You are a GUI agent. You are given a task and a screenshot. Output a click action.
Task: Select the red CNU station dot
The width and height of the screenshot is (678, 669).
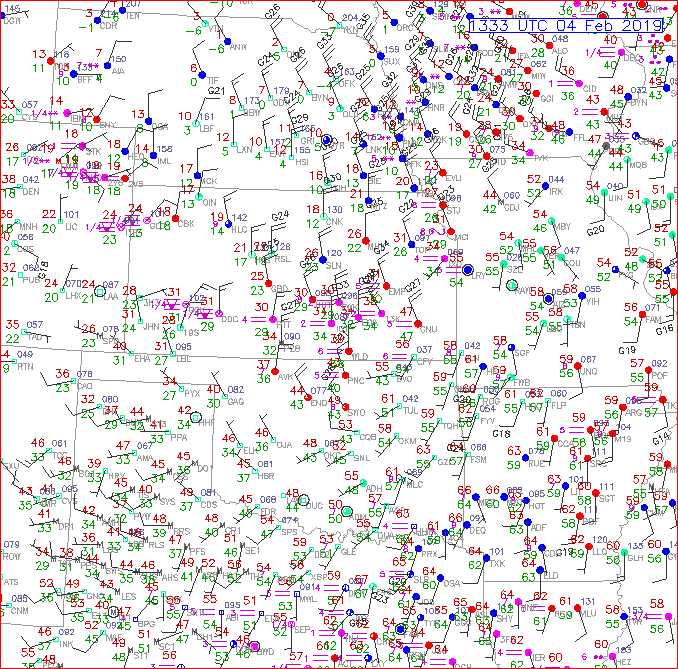tap(417, 322)
